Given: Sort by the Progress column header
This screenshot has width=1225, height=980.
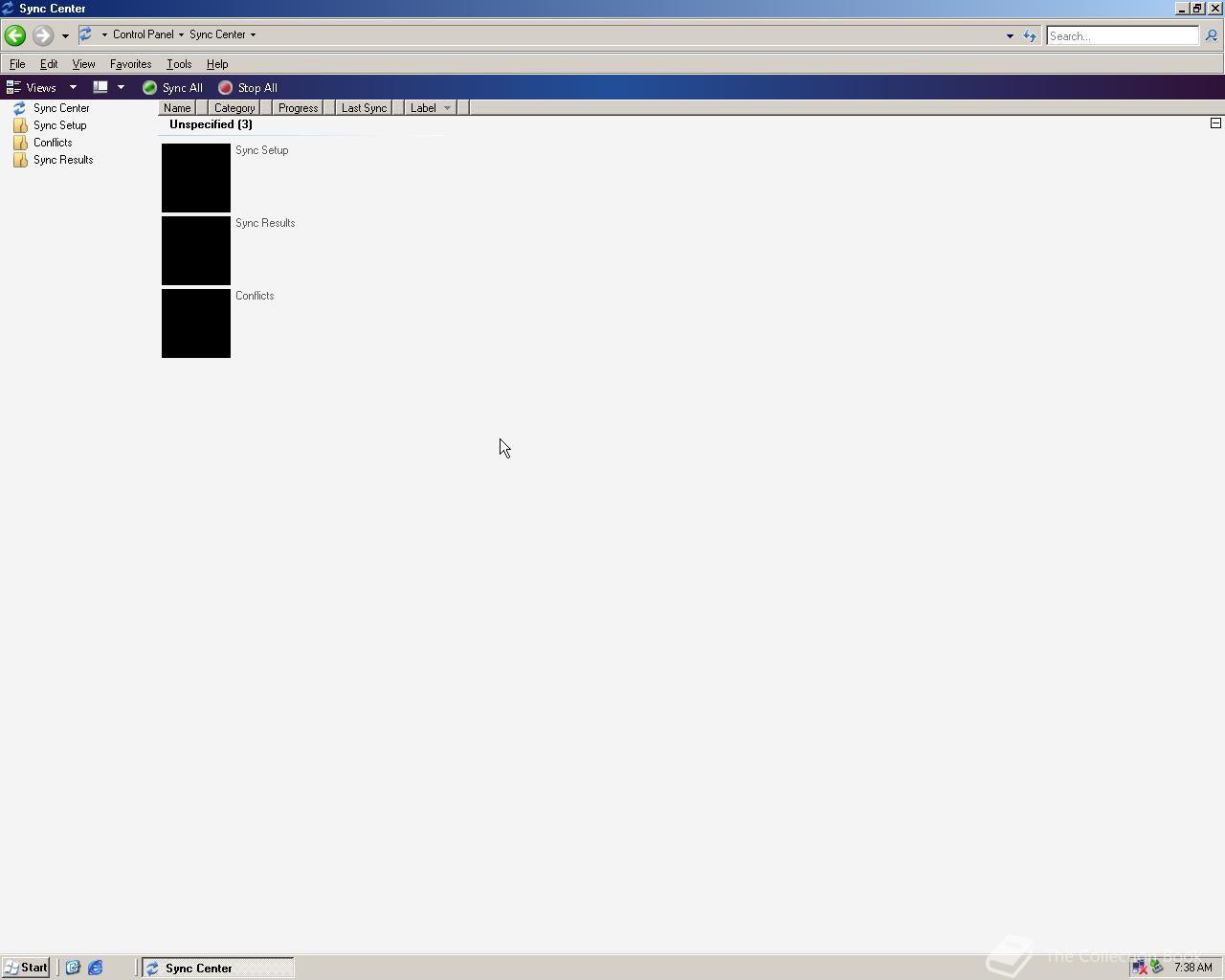Looking at the screenshot, I should [x=298, y=108].
